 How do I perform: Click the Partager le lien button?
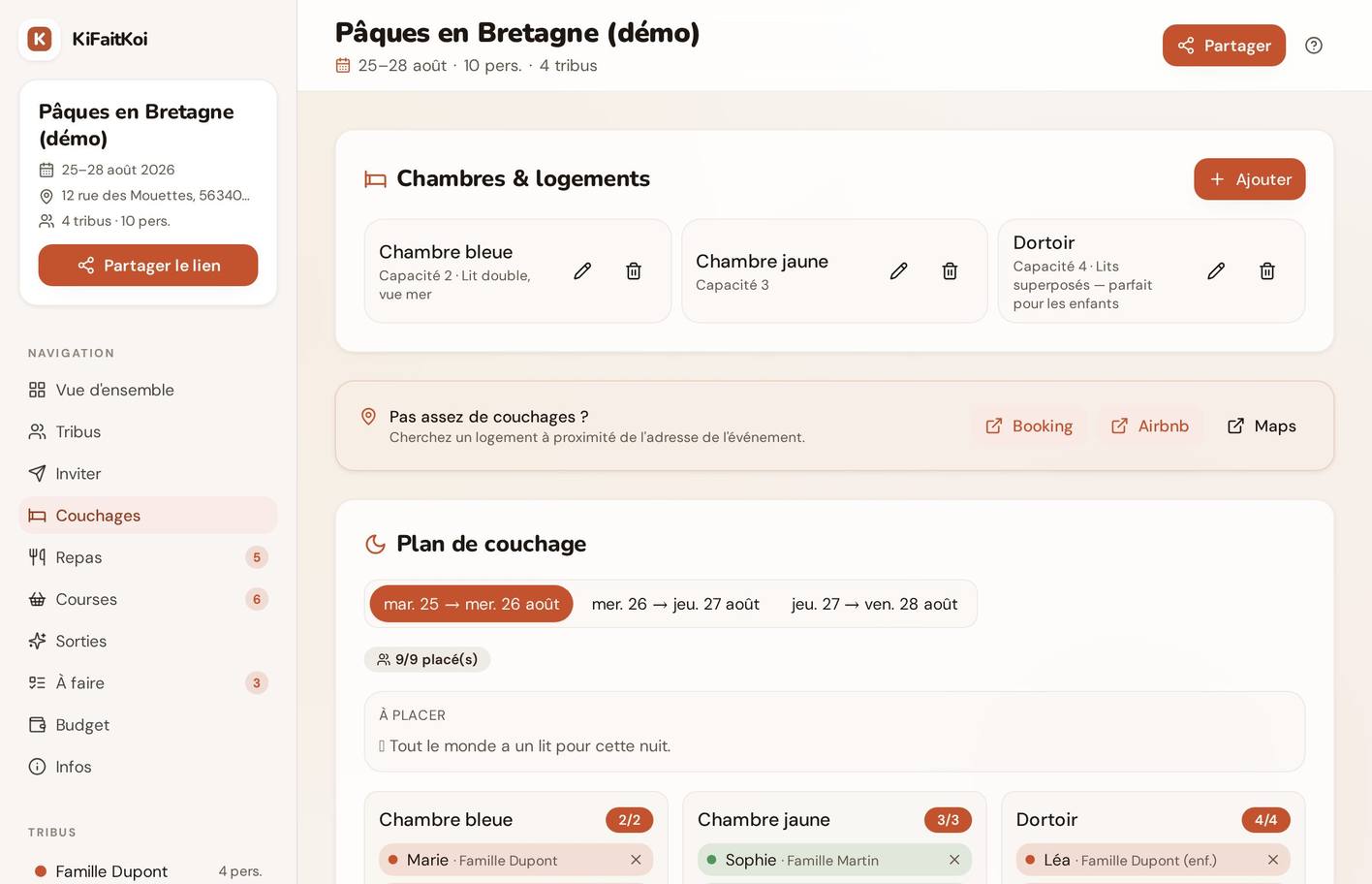148,266
